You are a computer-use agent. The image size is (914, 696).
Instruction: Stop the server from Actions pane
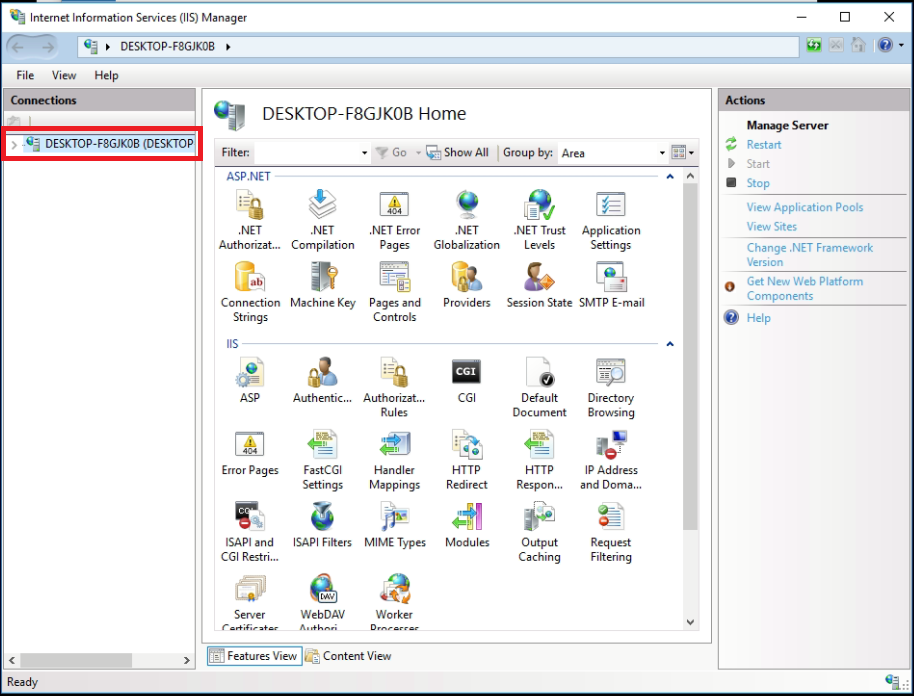[758, 183]
